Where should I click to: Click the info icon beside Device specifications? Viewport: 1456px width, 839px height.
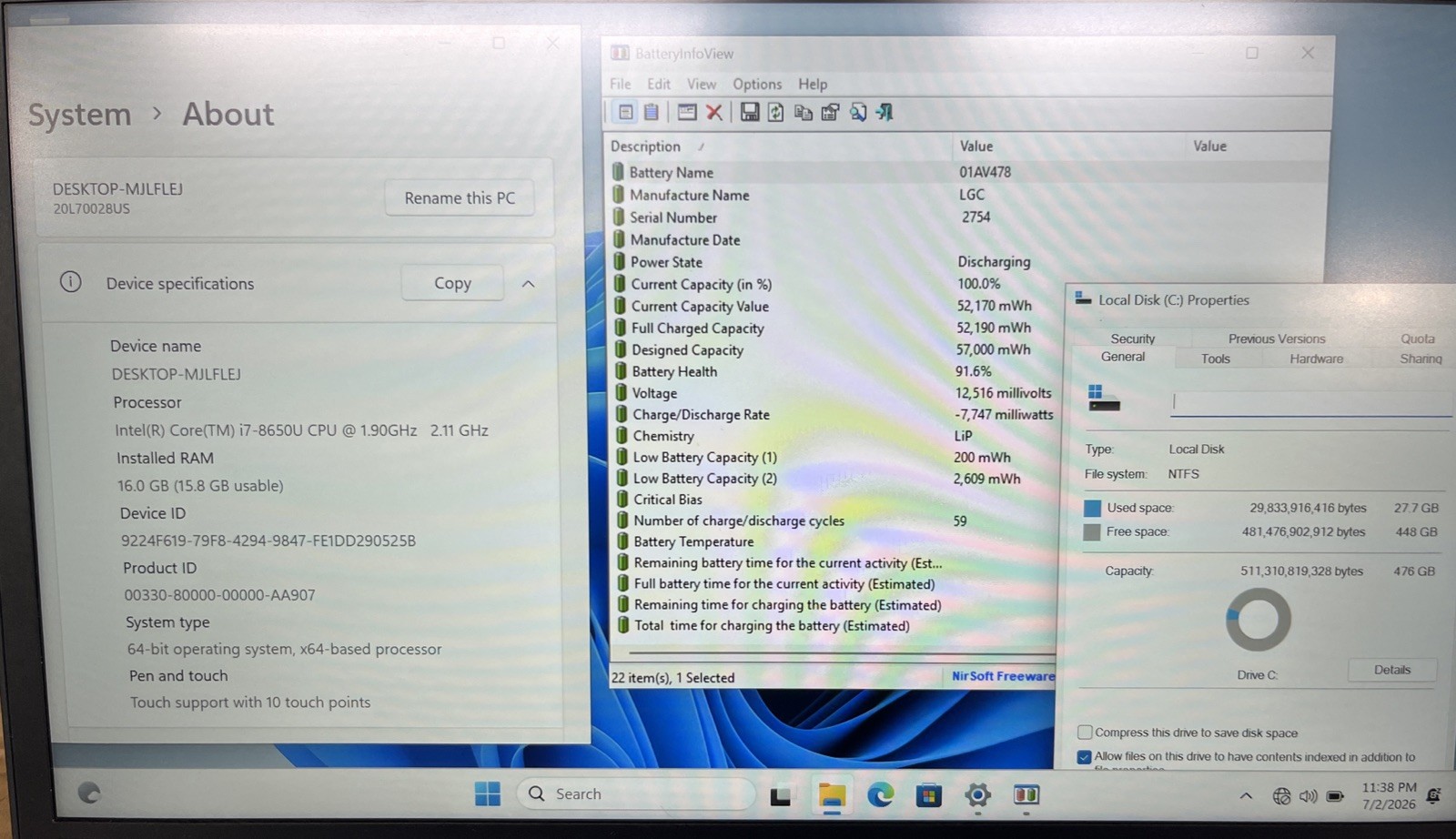(x=70, y=282)
